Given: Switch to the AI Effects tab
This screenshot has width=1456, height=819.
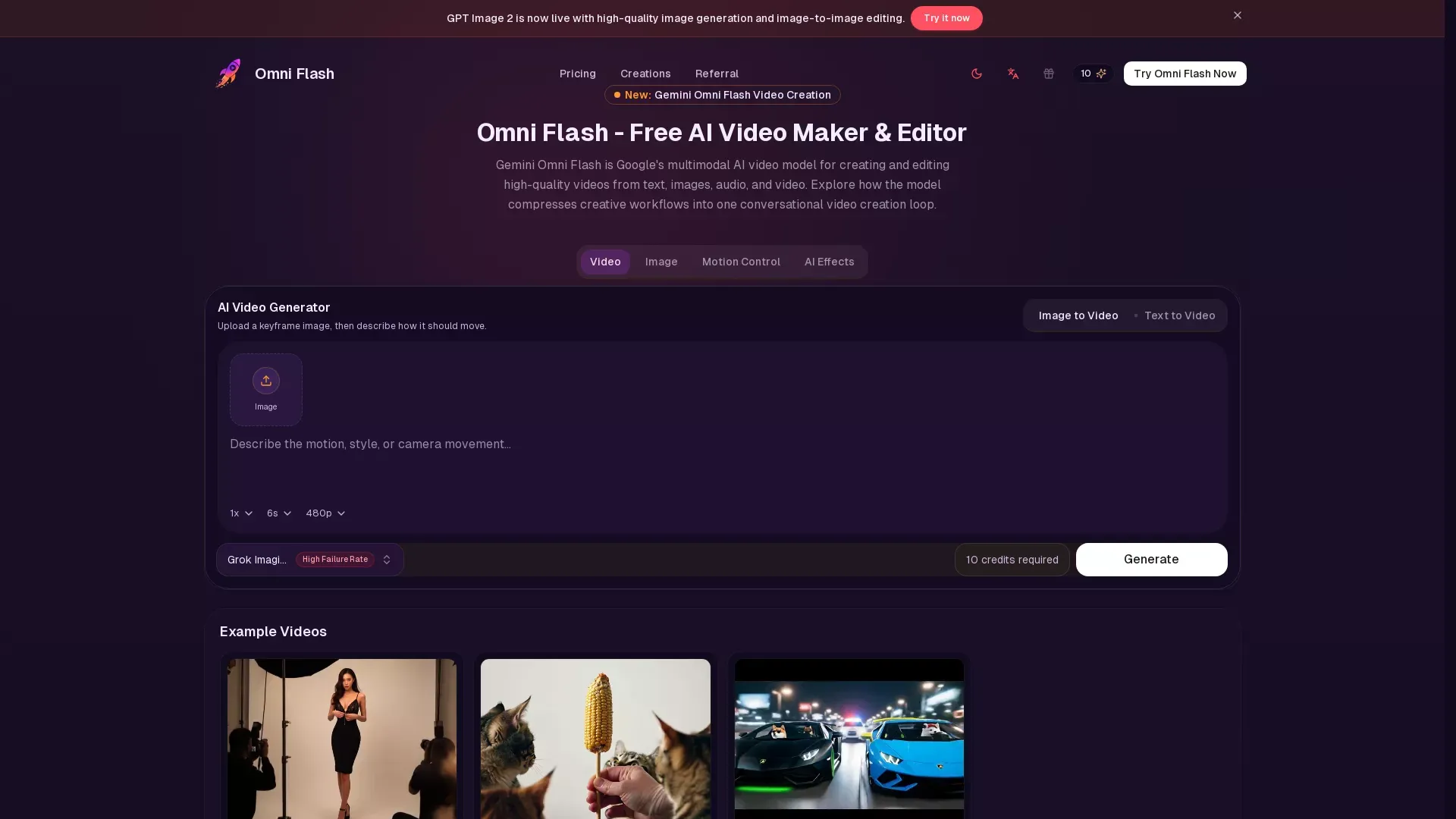Looking at the screenshot, I should tap(830, 262).
